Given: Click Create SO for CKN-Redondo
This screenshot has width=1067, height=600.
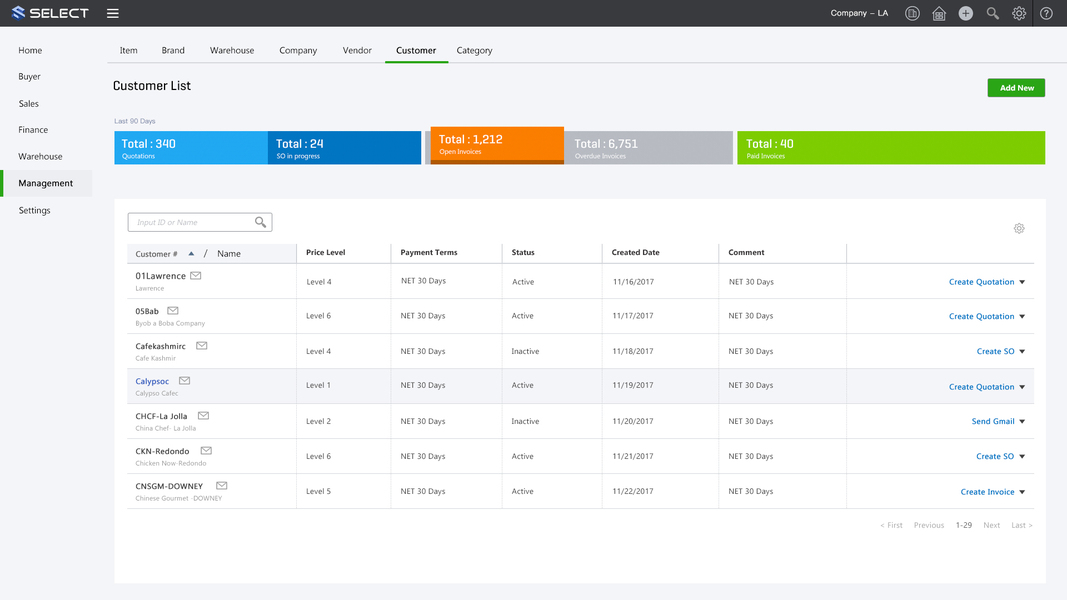Looking at the screenshot, I should pyautogui.click(x=995, y=456).
